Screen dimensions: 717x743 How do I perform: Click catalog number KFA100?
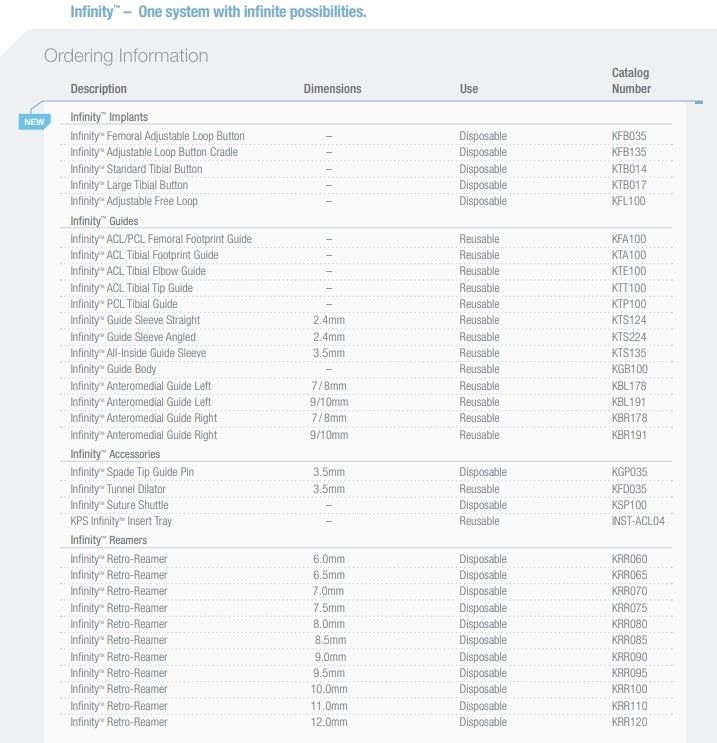(x=629, y=239)
